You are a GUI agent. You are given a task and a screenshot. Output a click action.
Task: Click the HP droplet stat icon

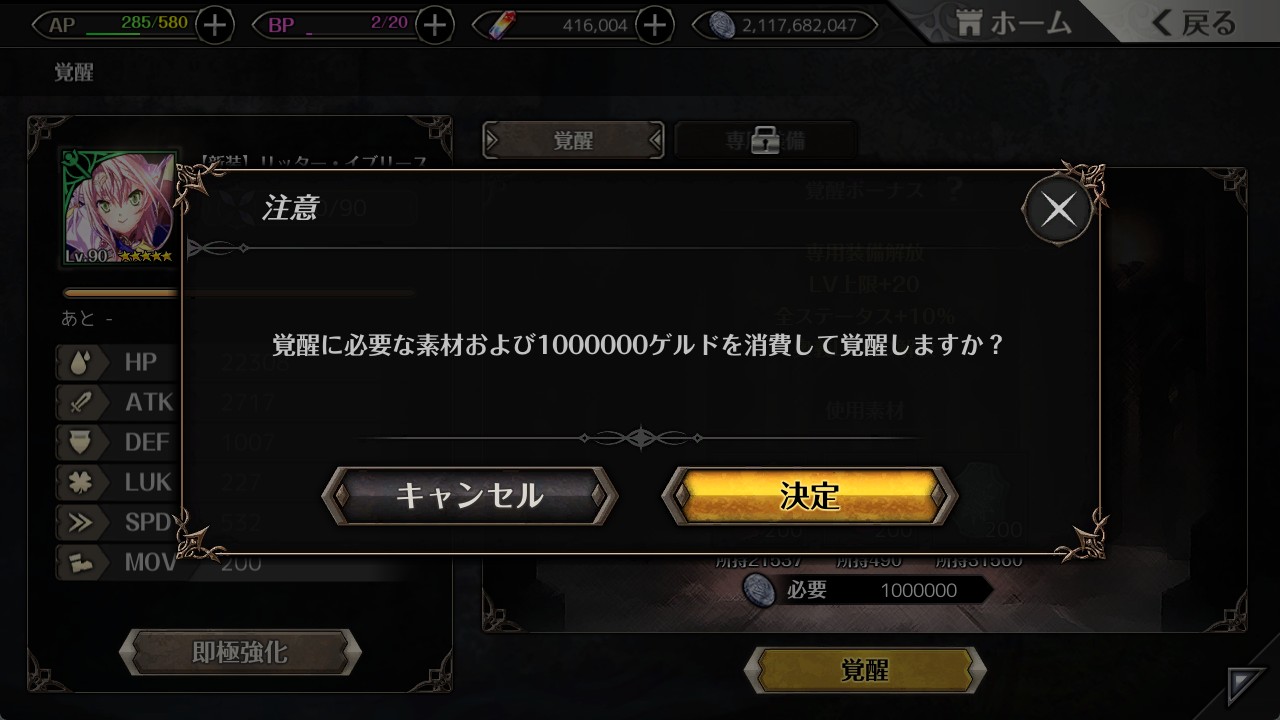[80, 362]
